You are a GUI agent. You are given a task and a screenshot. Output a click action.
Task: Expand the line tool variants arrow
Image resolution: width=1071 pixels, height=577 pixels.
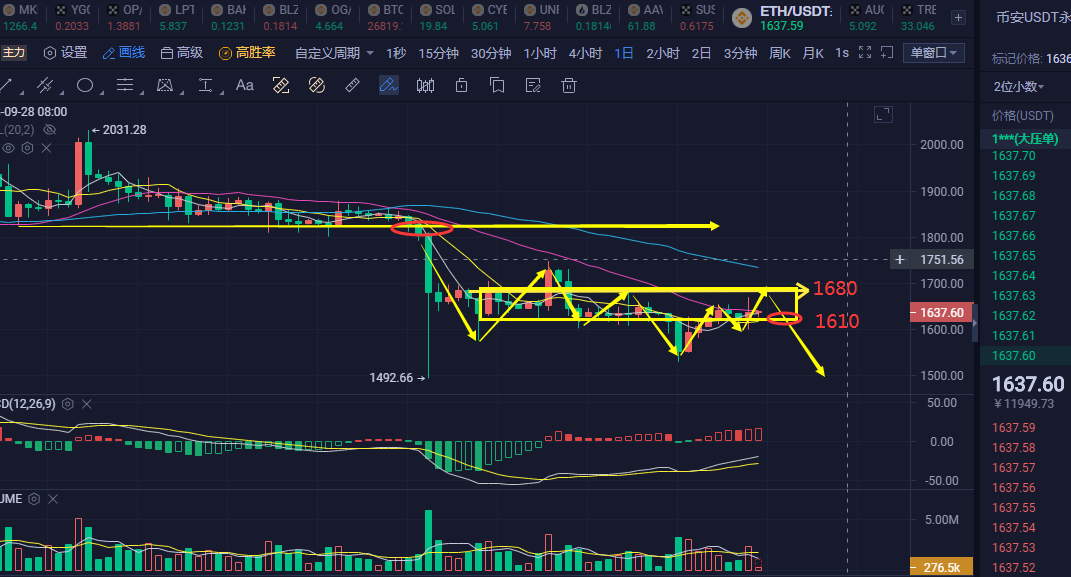[x=22, y=92]
